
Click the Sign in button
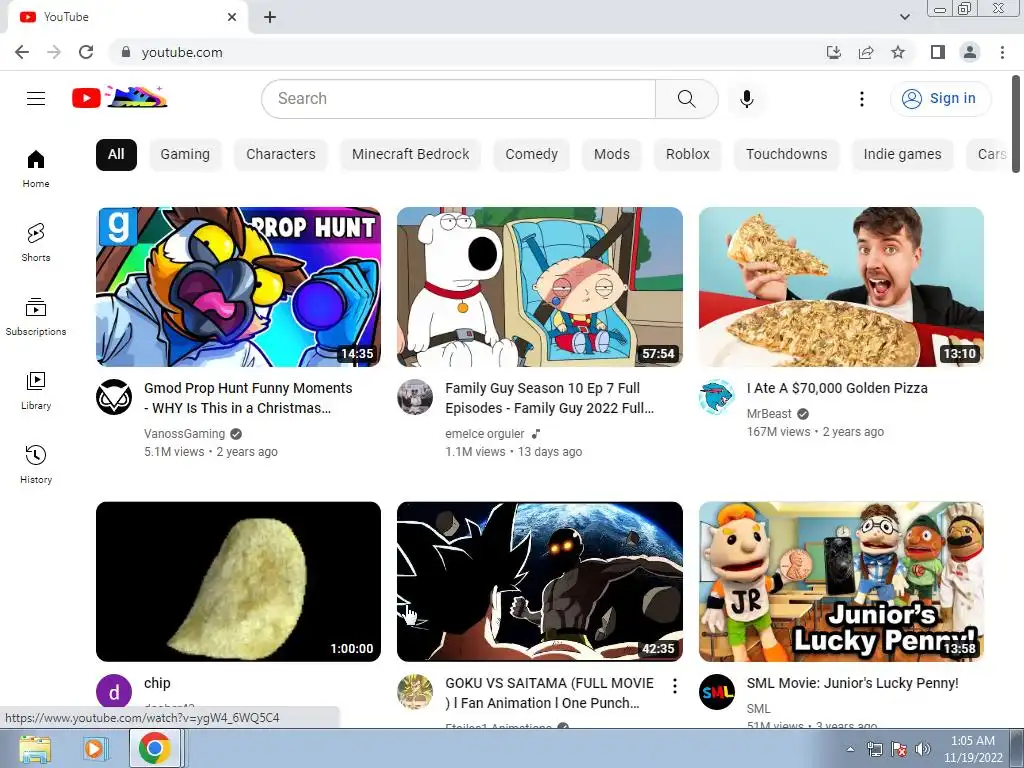pyautogui.click(x=940, y=99)
